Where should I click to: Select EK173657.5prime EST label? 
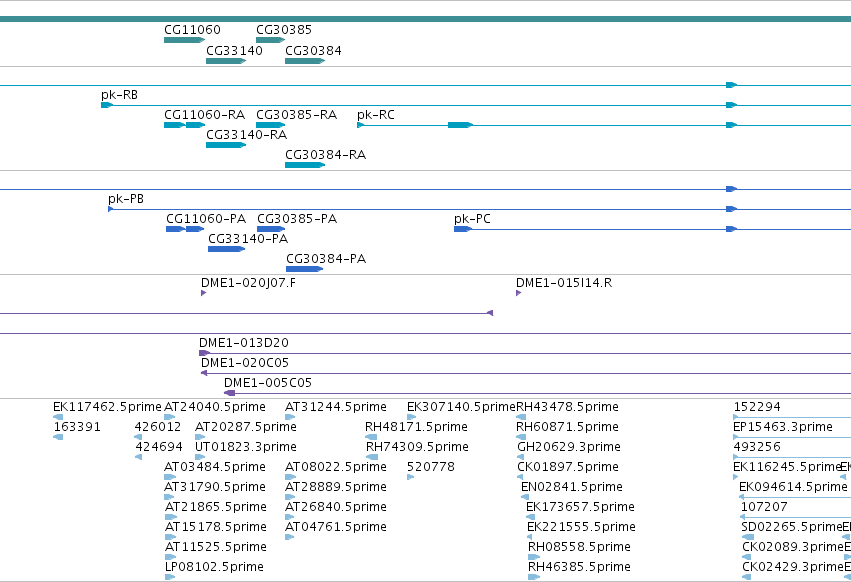click(x=580, y=507)
